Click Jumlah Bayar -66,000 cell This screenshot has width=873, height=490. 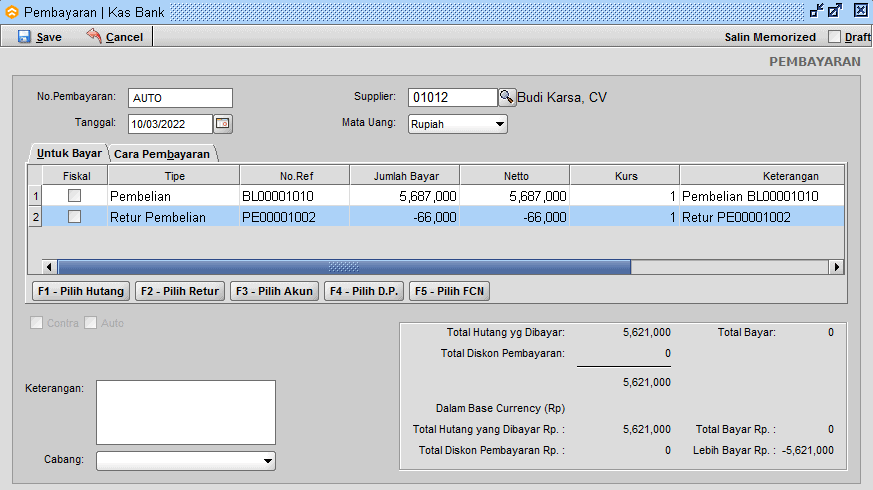pos(405,217)
